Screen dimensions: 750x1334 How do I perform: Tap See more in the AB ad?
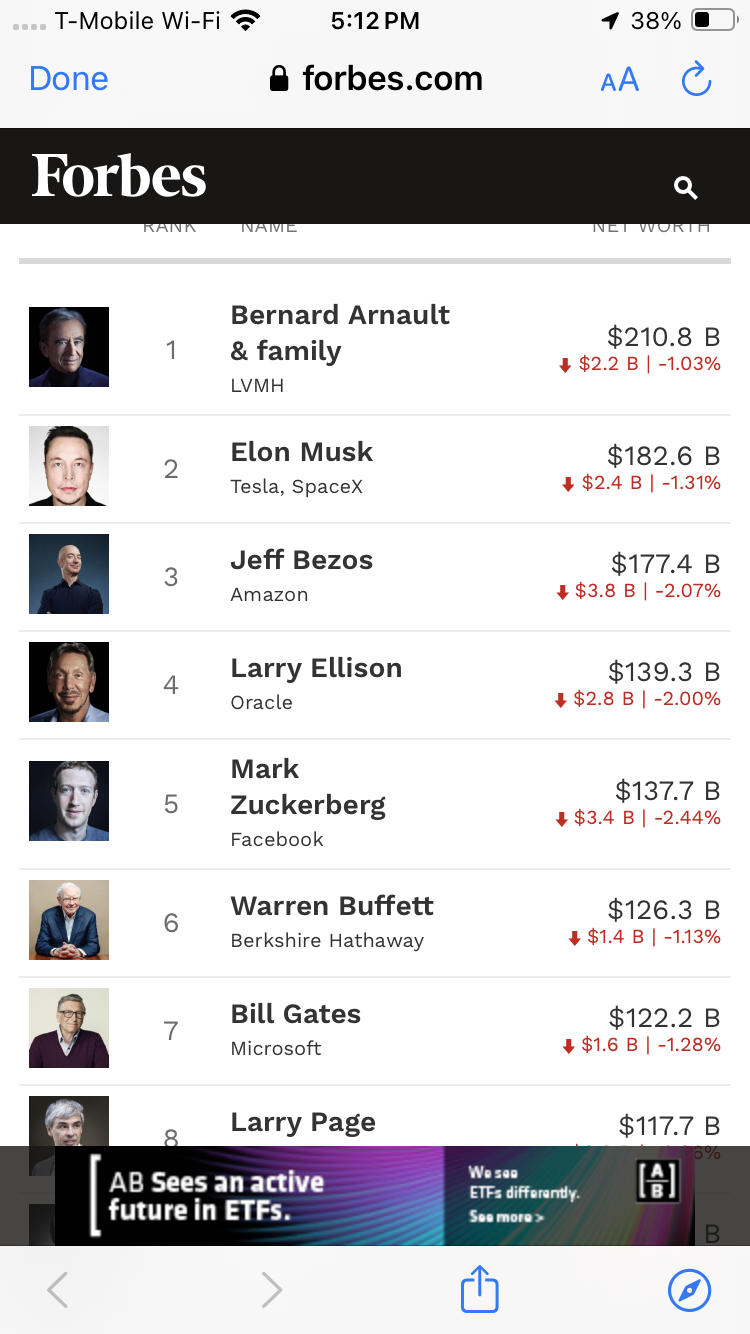[506, 1217]
